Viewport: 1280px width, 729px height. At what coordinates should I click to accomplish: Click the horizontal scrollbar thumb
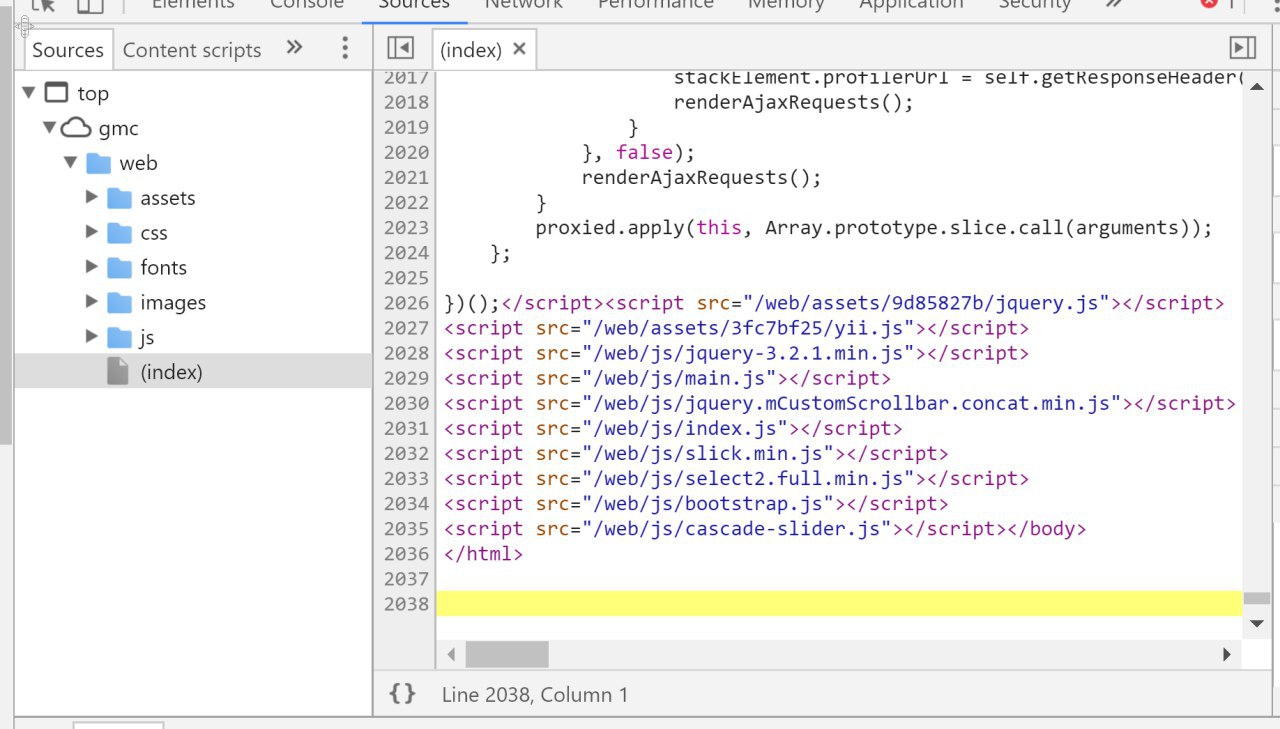point(507,654)
